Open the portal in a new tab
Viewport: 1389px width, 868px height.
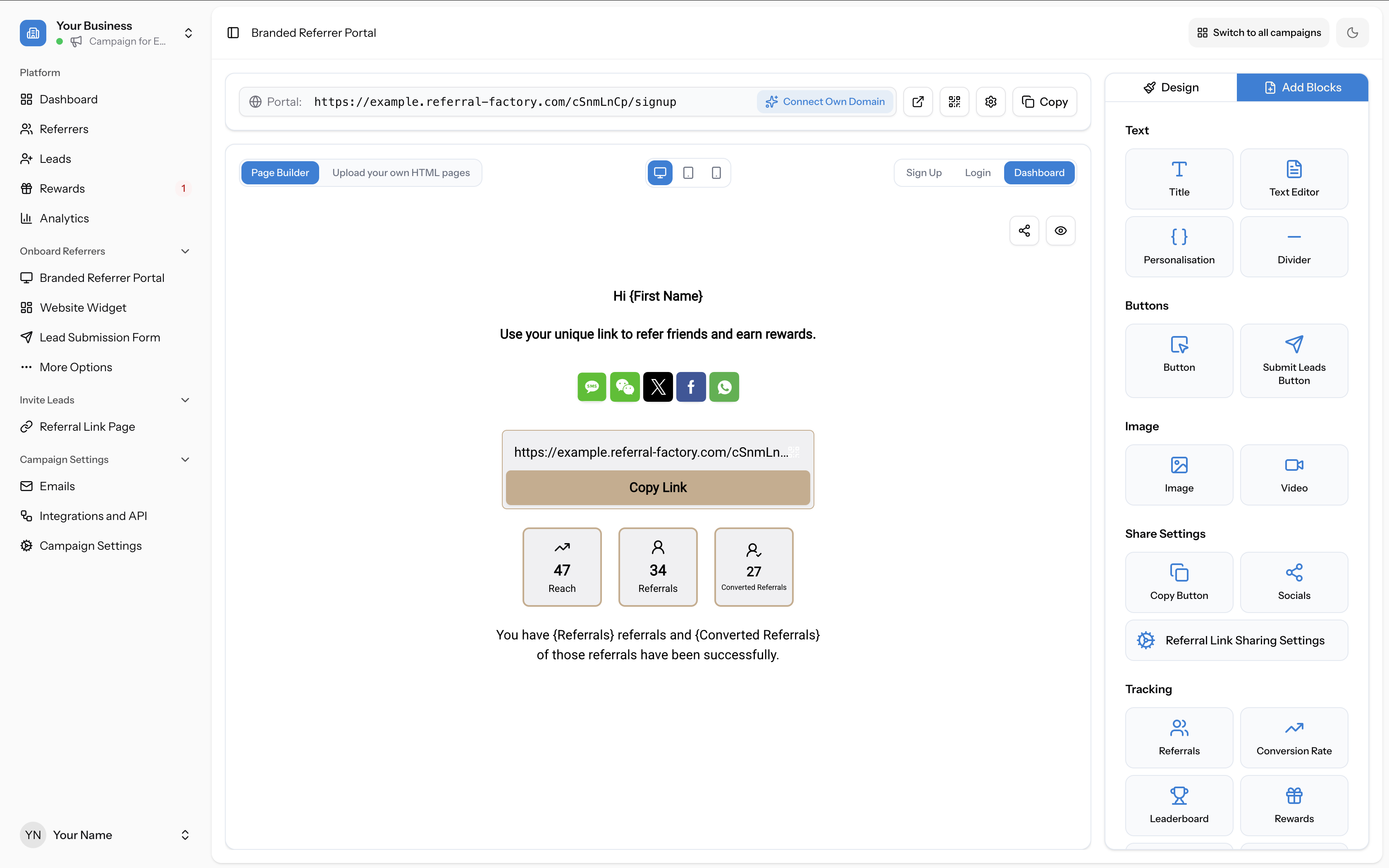tap(918, 102)
